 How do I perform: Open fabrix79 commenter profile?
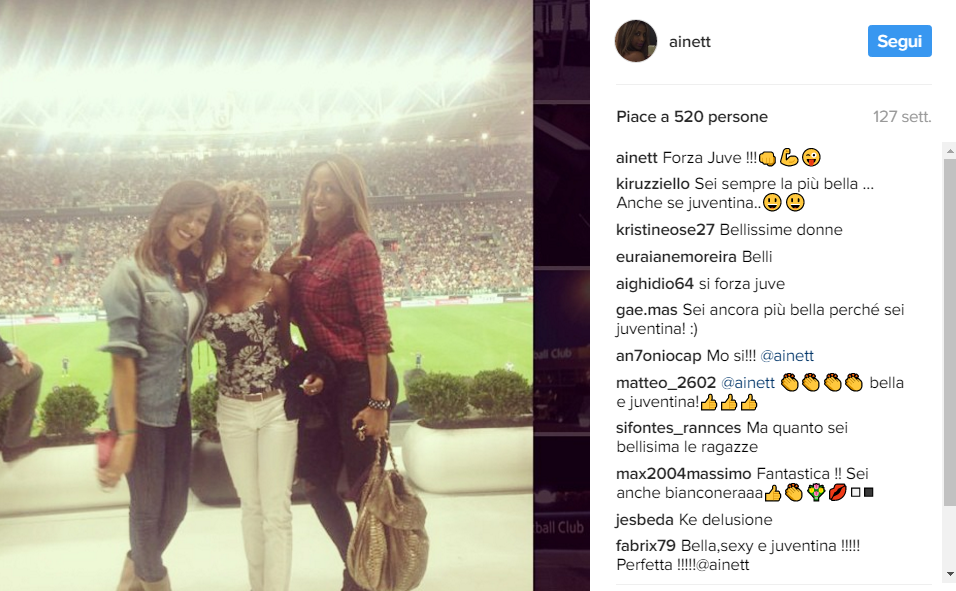(646, 546)
